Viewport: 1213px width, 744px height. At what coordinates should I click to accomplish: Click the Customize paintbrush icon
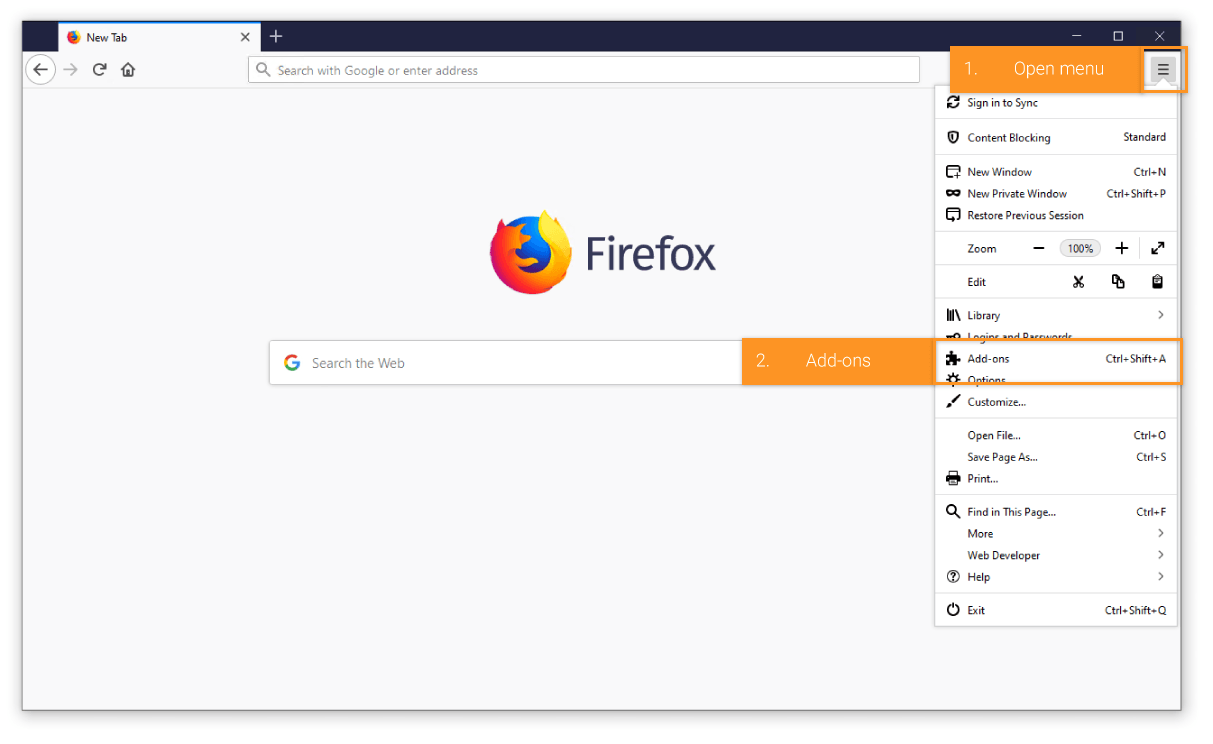pyautogui.click(x=953, y=402)
